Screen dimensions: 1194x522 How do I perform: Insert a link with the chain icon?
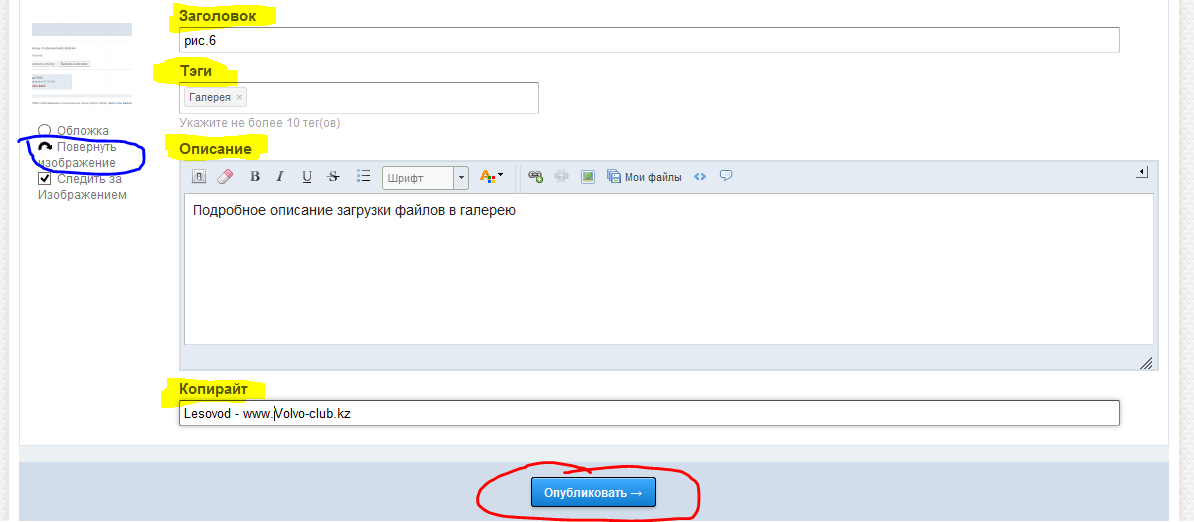pyautogui.click(x=535, y=177)
